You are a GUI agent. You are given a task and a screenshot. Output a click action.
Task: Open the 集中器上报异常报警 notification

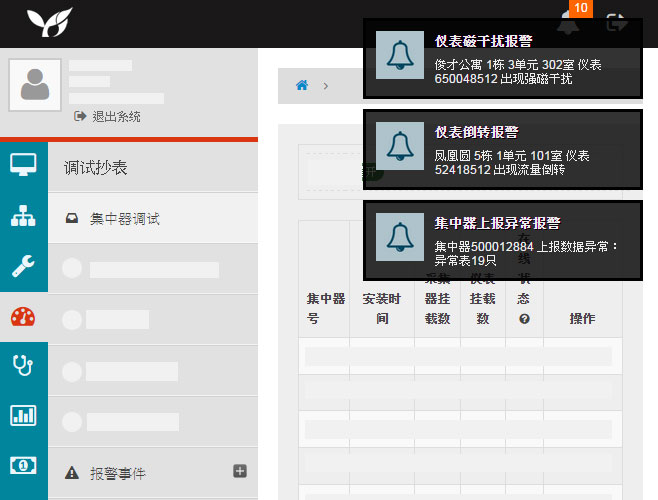point(502,240)
